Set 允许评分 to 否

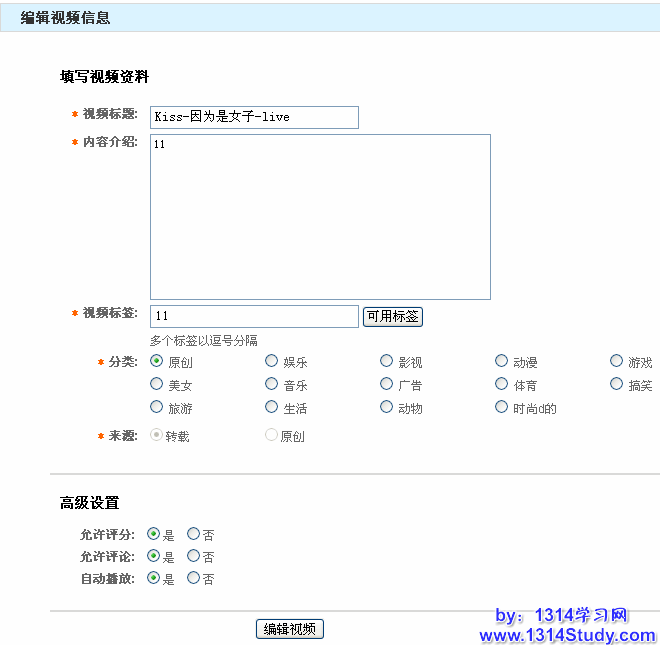(194, 534)
